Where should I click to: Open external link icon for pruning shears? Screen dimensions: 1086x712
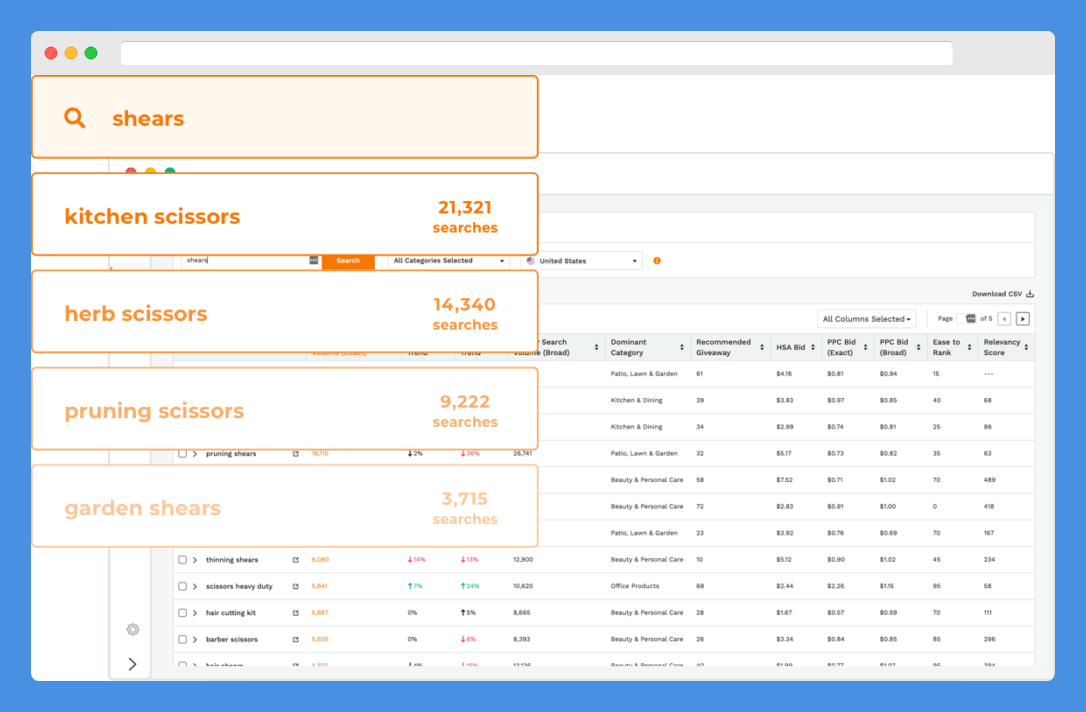(x=296, y=454)
